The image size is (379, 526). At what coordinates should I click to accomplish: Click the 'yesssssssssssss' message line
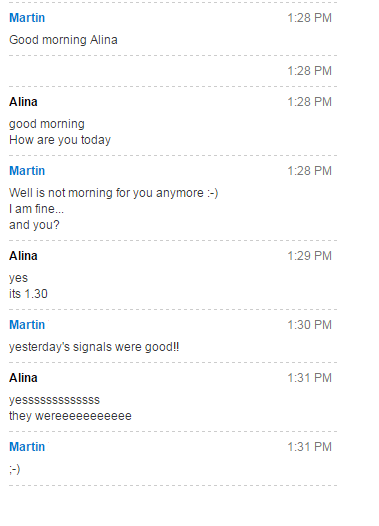click(x=54, y=400)
